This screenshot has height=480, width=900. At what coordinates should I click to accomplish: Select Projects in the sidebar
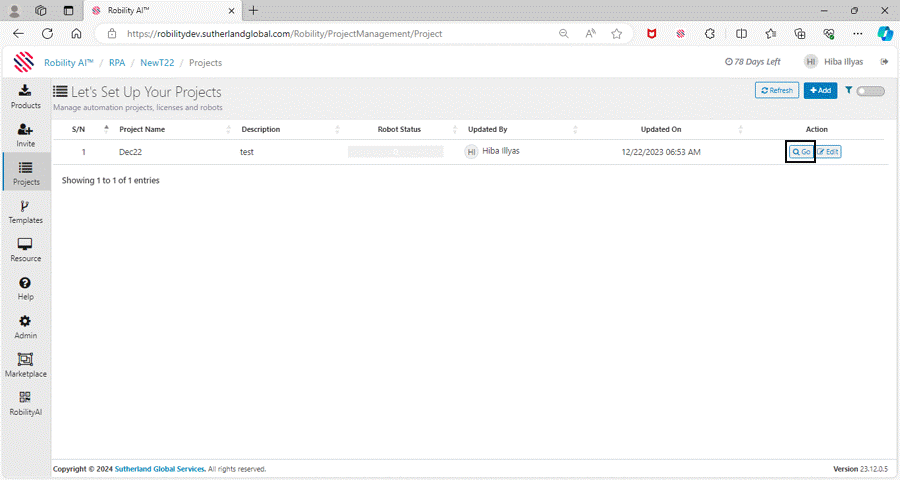click(x=26, y=173)
